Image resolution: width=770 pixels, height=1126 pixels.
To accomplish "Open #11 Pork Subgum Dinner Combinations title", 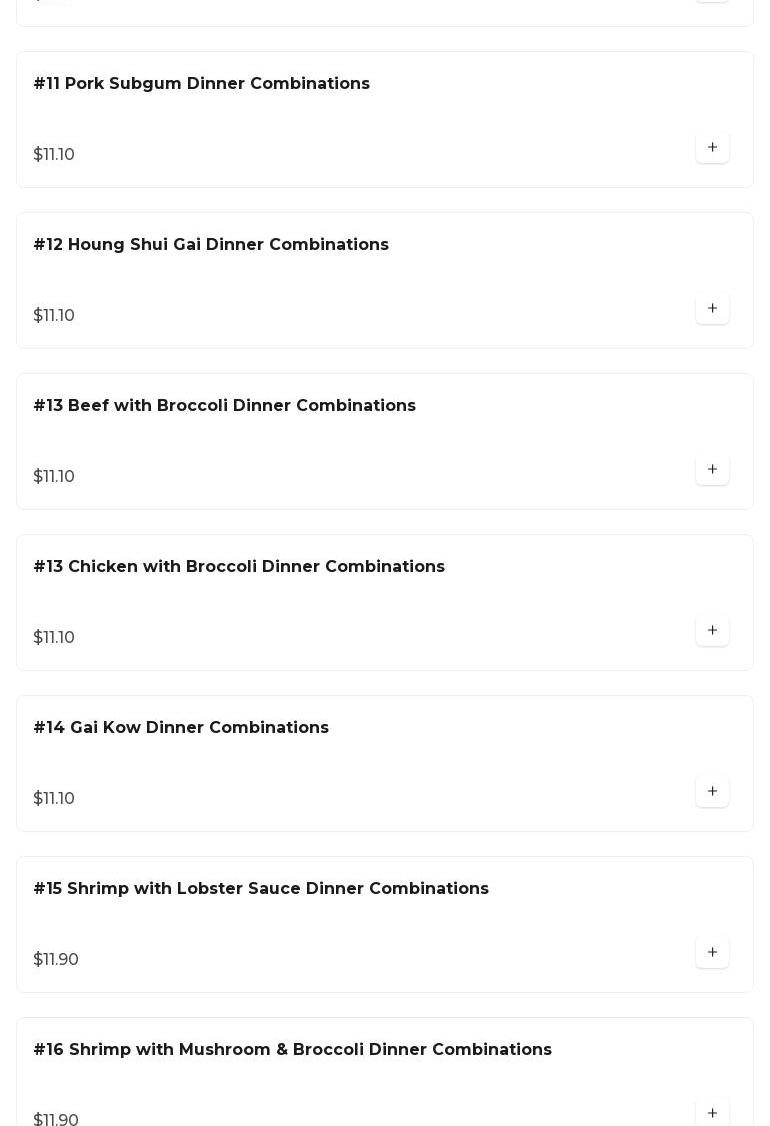I will coord(201,84).
